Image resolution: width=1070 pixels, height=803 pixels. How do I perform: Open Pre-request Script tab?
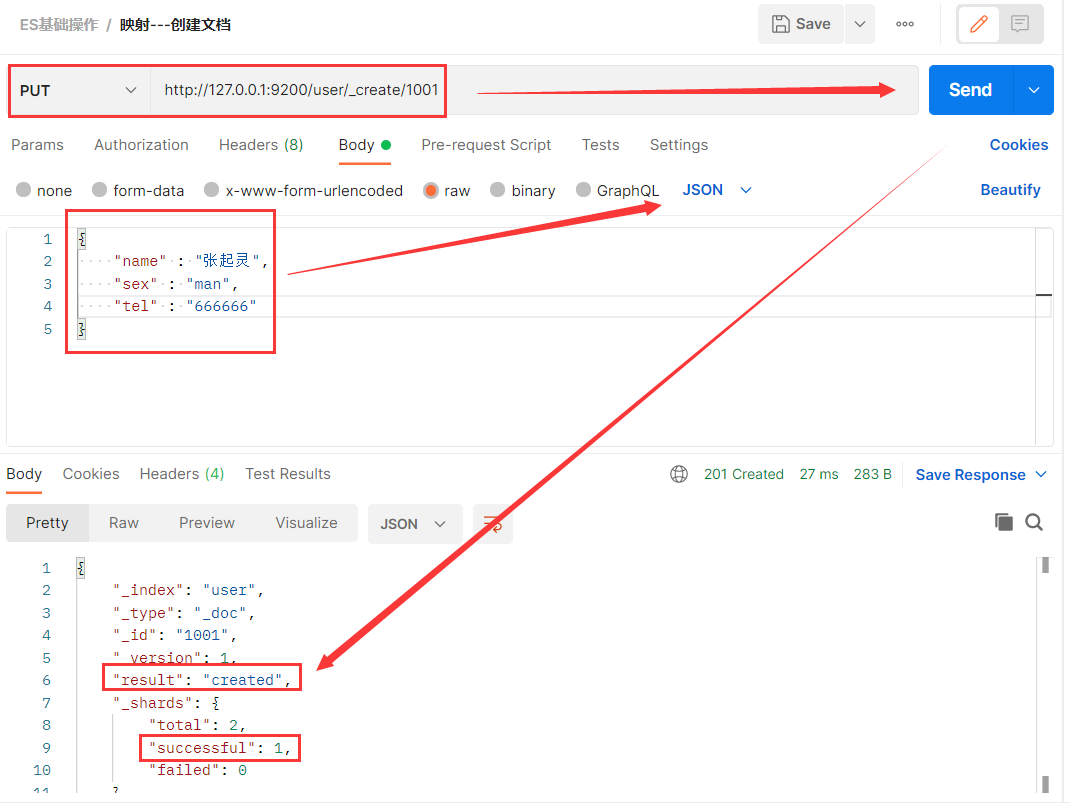[x=486, y=145]
